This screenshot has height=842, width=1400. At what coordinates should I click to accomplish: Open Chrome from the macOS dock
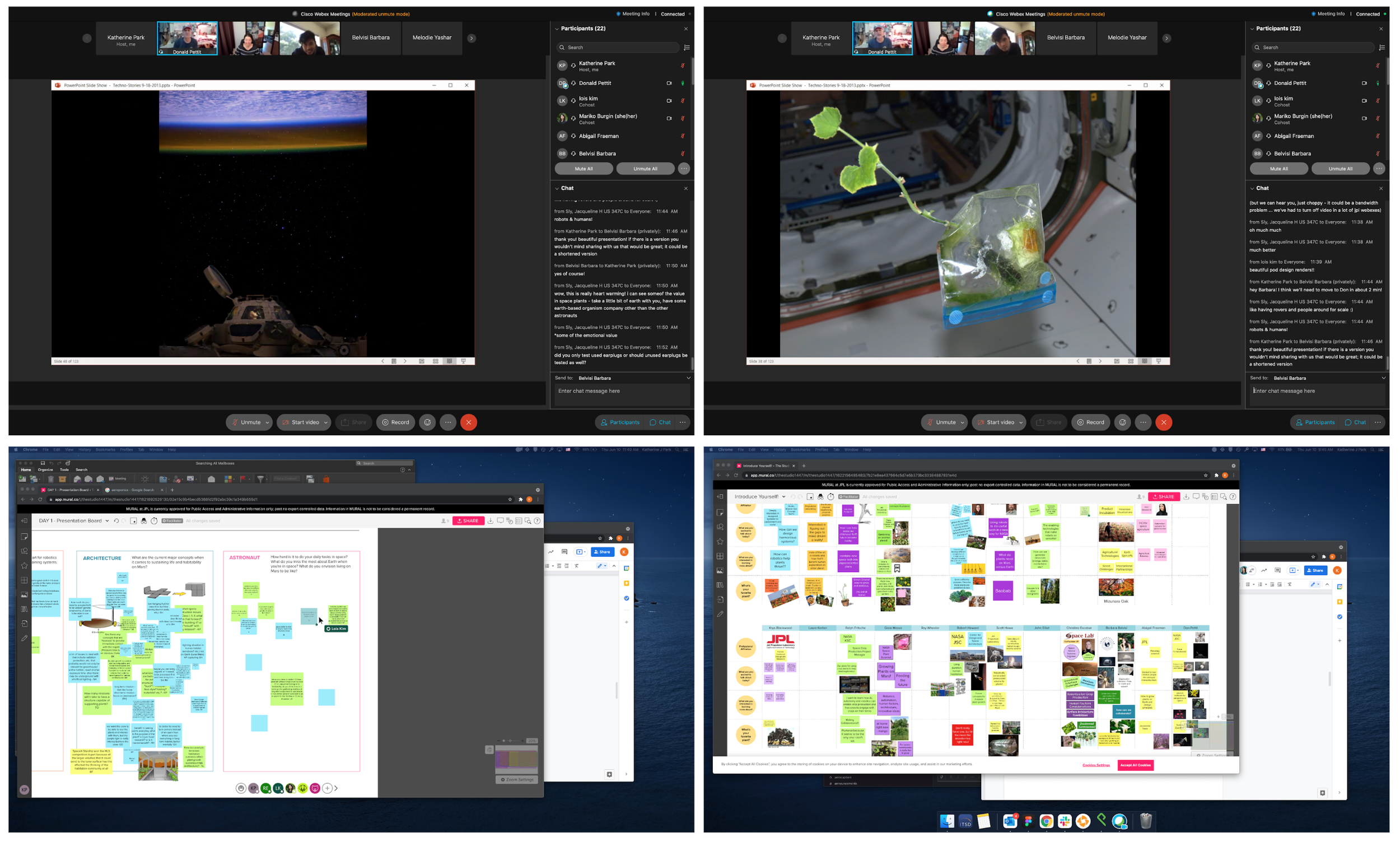(1046, 821)
